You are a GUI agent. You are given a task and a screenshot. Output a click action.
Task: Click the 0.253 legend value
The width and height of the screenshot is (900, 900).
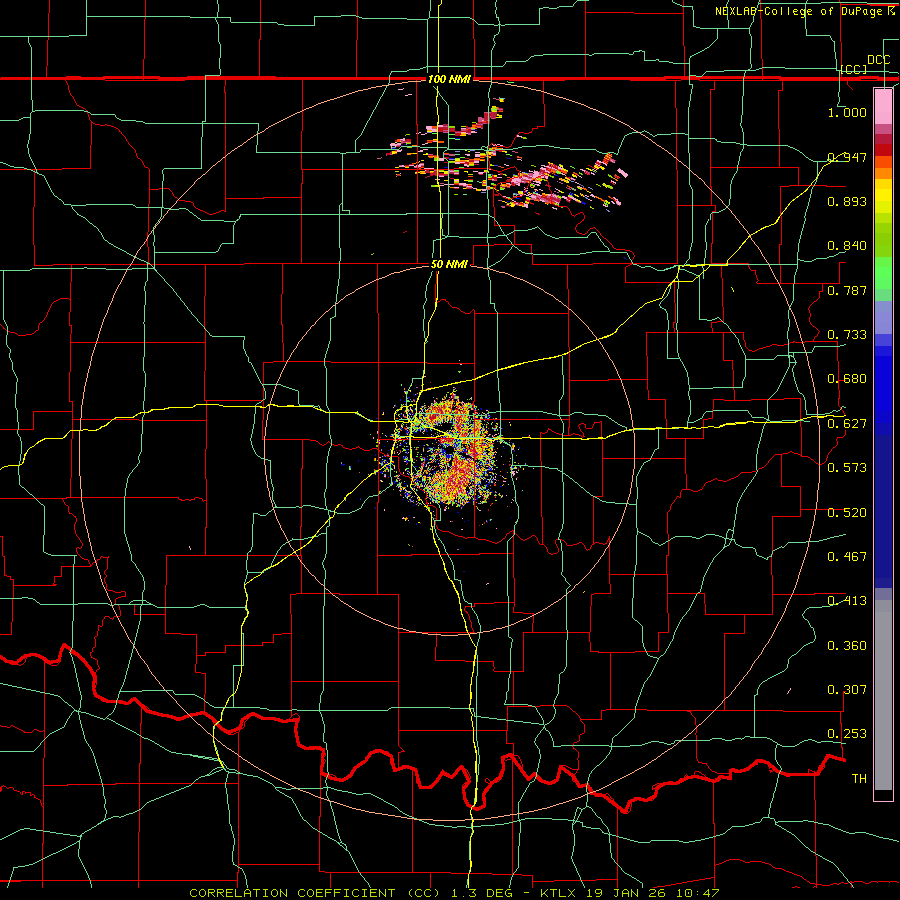click(x=847, y=734)
